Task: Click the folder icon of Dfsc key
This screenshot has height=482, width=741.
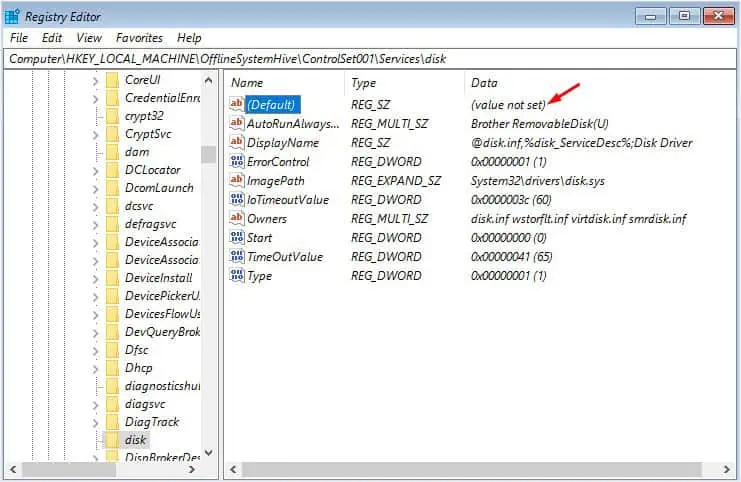Action: (112, 350)
